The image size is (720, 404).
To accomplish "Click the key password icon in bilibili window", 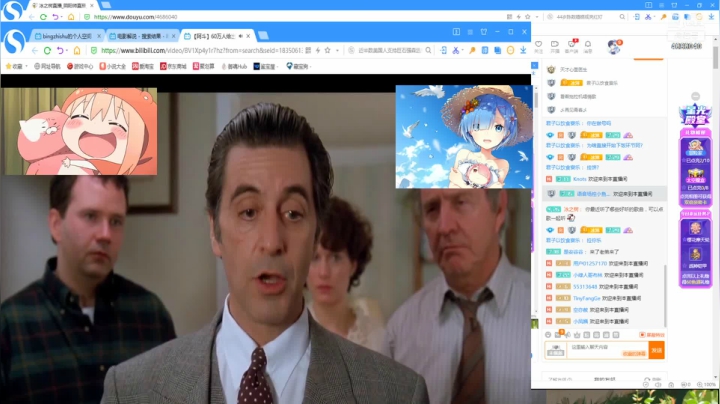I will pos(472,50).
